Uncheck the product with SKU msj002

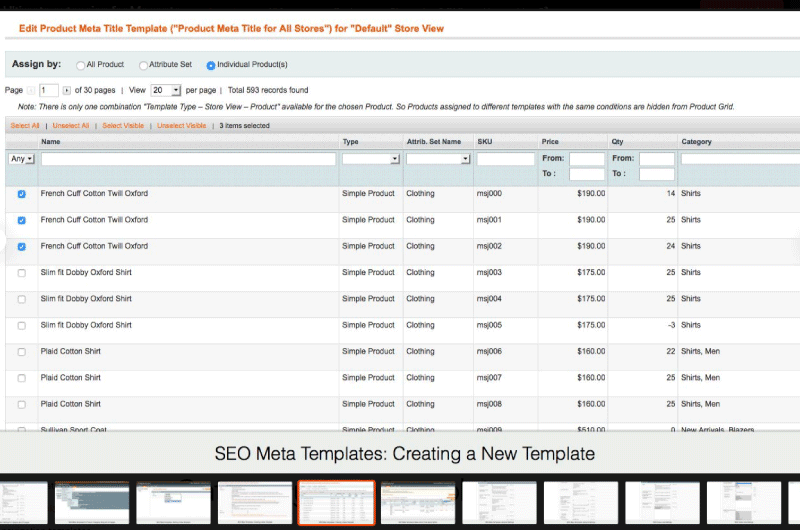pos(21,246)
